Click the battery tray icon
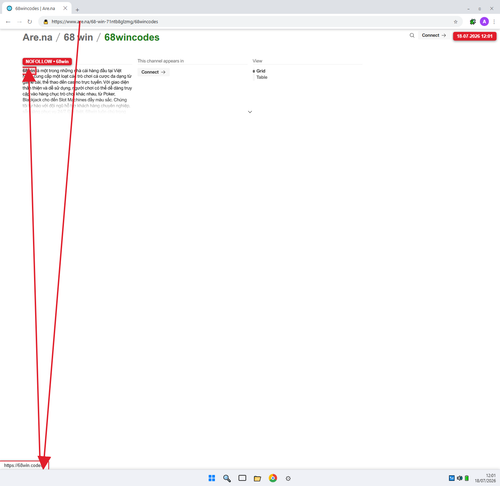 click(x=467, y=478)
